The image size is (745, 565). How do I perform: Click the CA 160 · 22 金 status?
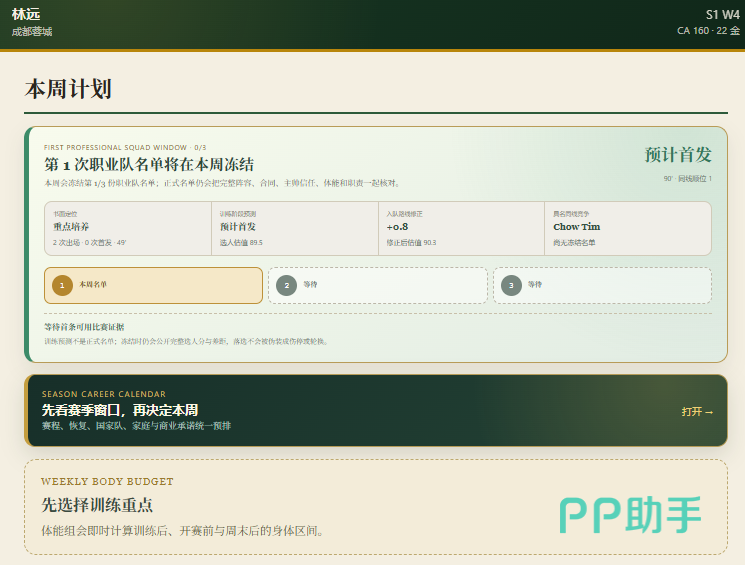708,31
